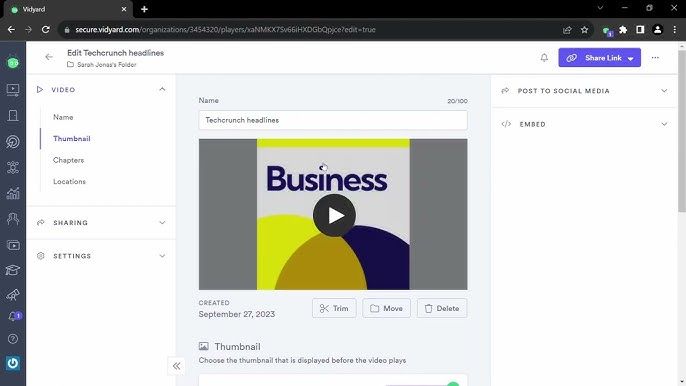Open Sarah Jonas's Folder link
686x386 pixels.
107,65
